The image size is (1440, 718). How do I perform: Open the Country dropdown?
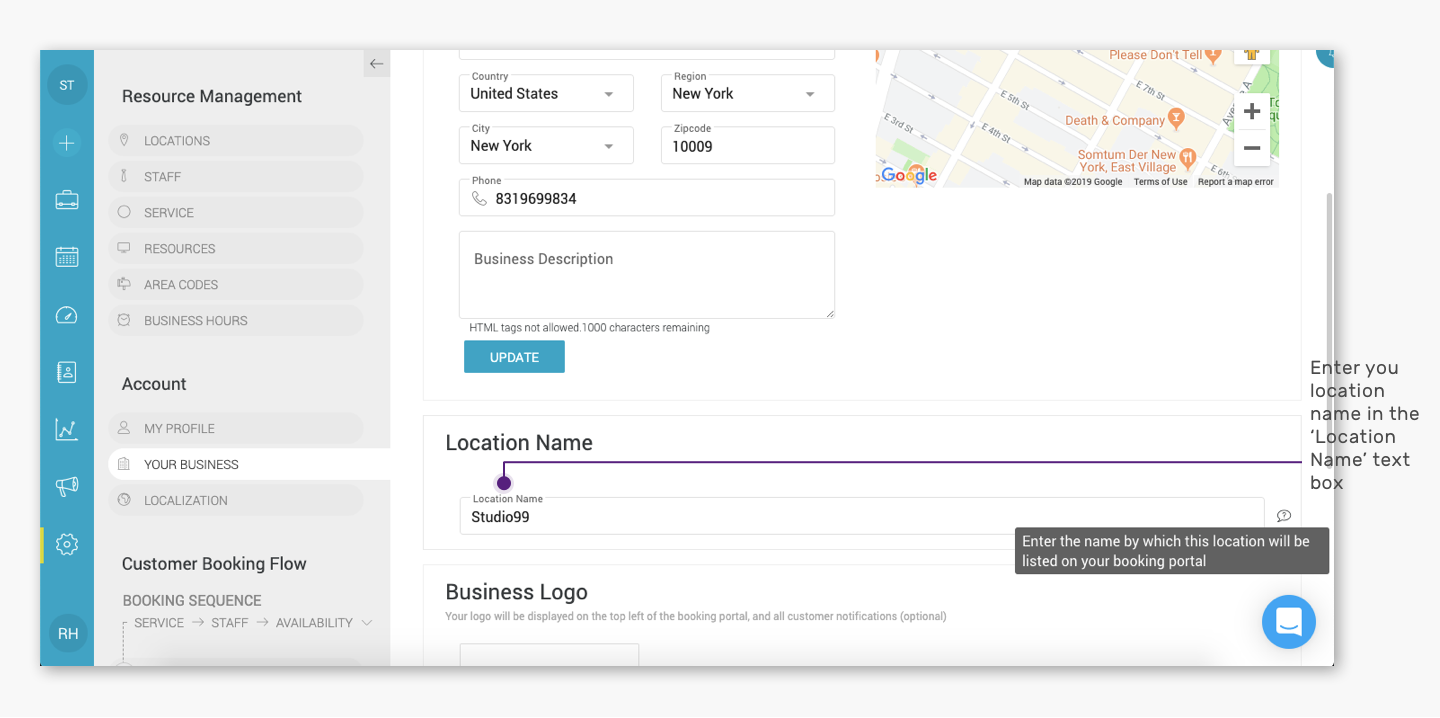coord(546,93)
